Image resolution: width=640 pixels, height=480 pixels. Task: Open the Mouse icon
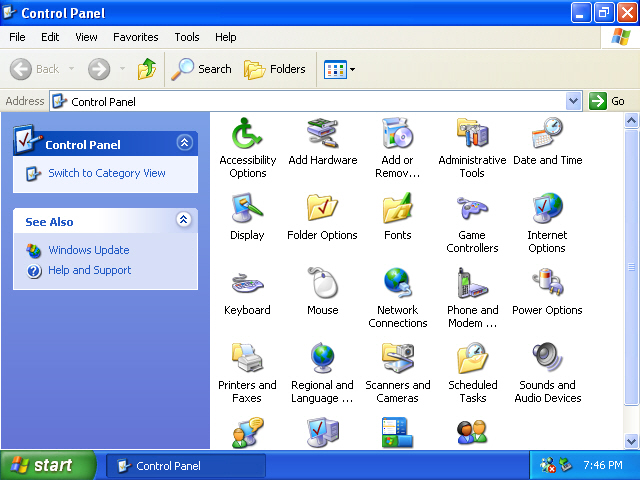click(x=322, y=282)
